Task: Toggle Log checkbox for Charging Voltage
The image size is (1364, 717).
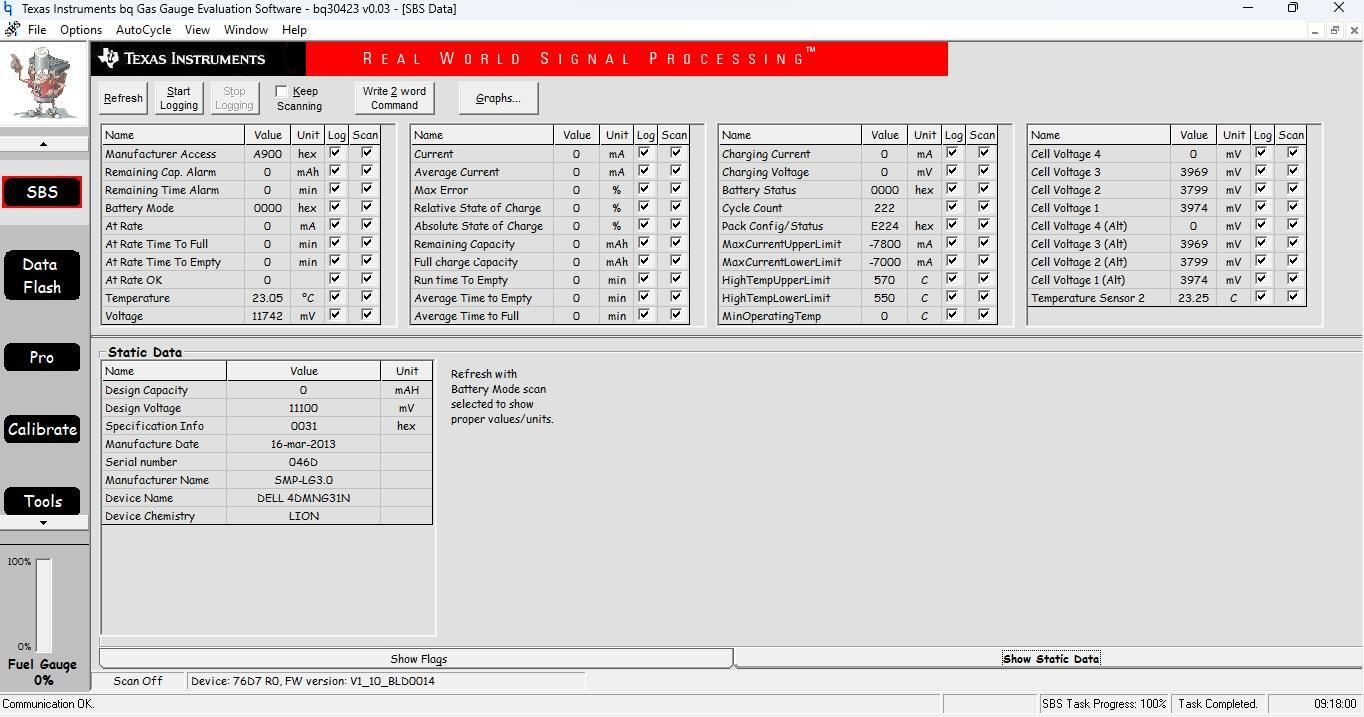Action: [952, 171]
